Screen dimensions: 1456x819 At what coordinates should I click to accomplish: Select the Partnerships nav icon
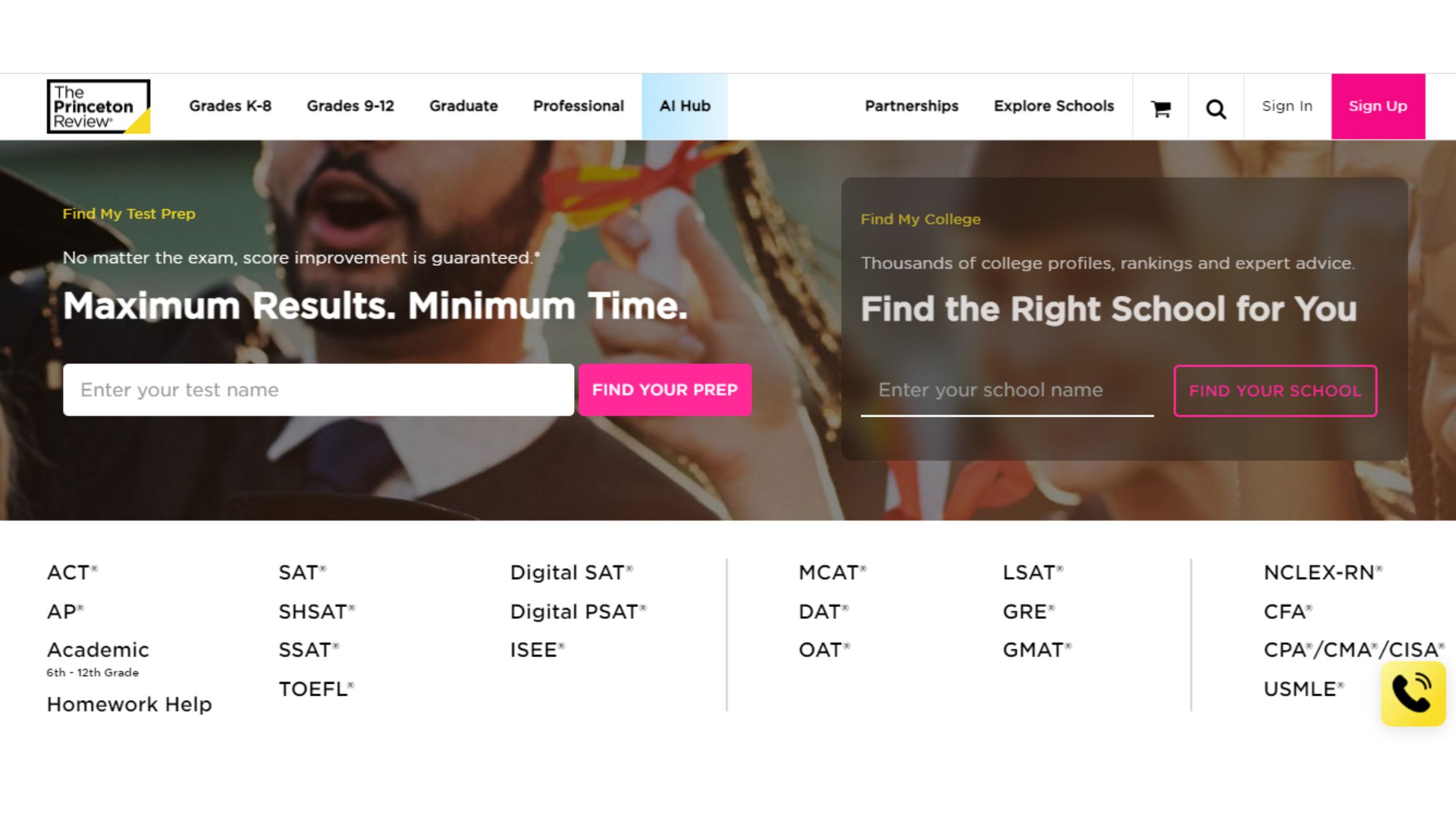click(x=911, y=106)
